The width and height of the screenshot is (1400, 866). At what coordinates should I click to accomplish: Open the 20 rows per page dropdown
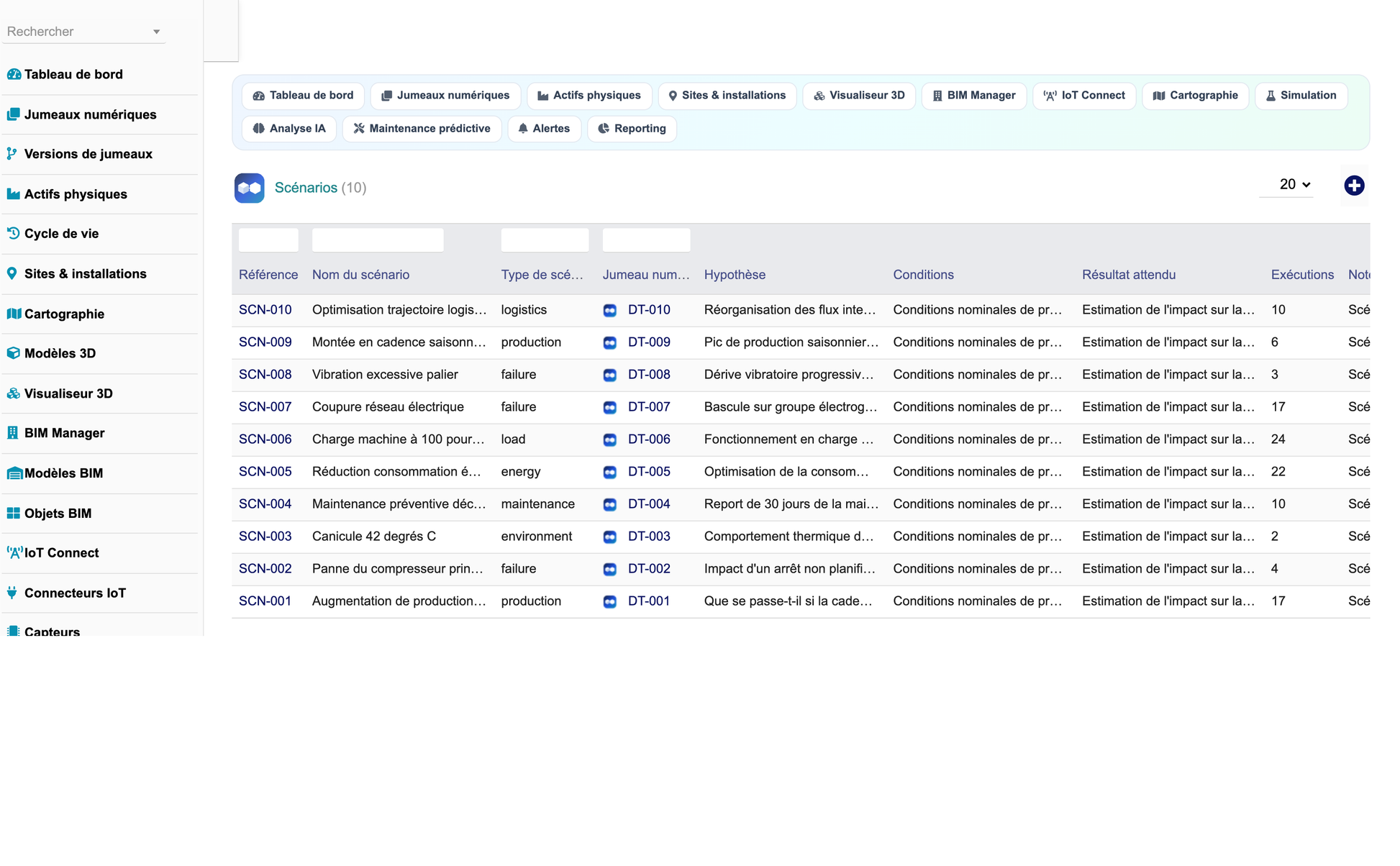click(x=1294, y=184)
